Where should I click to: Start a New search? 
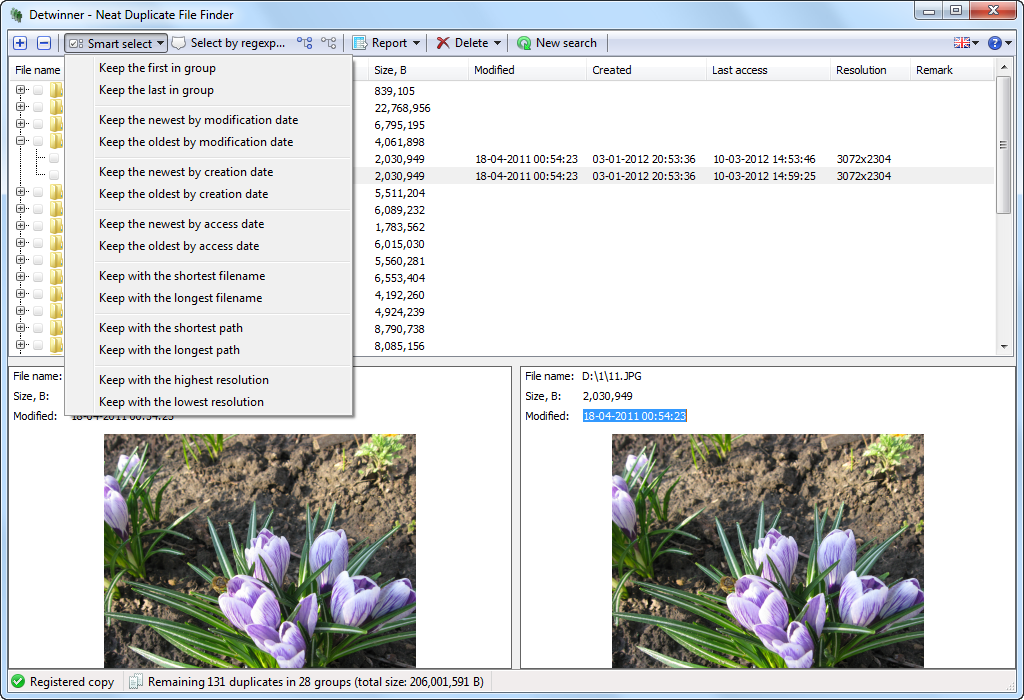click(x=557, y=43)
